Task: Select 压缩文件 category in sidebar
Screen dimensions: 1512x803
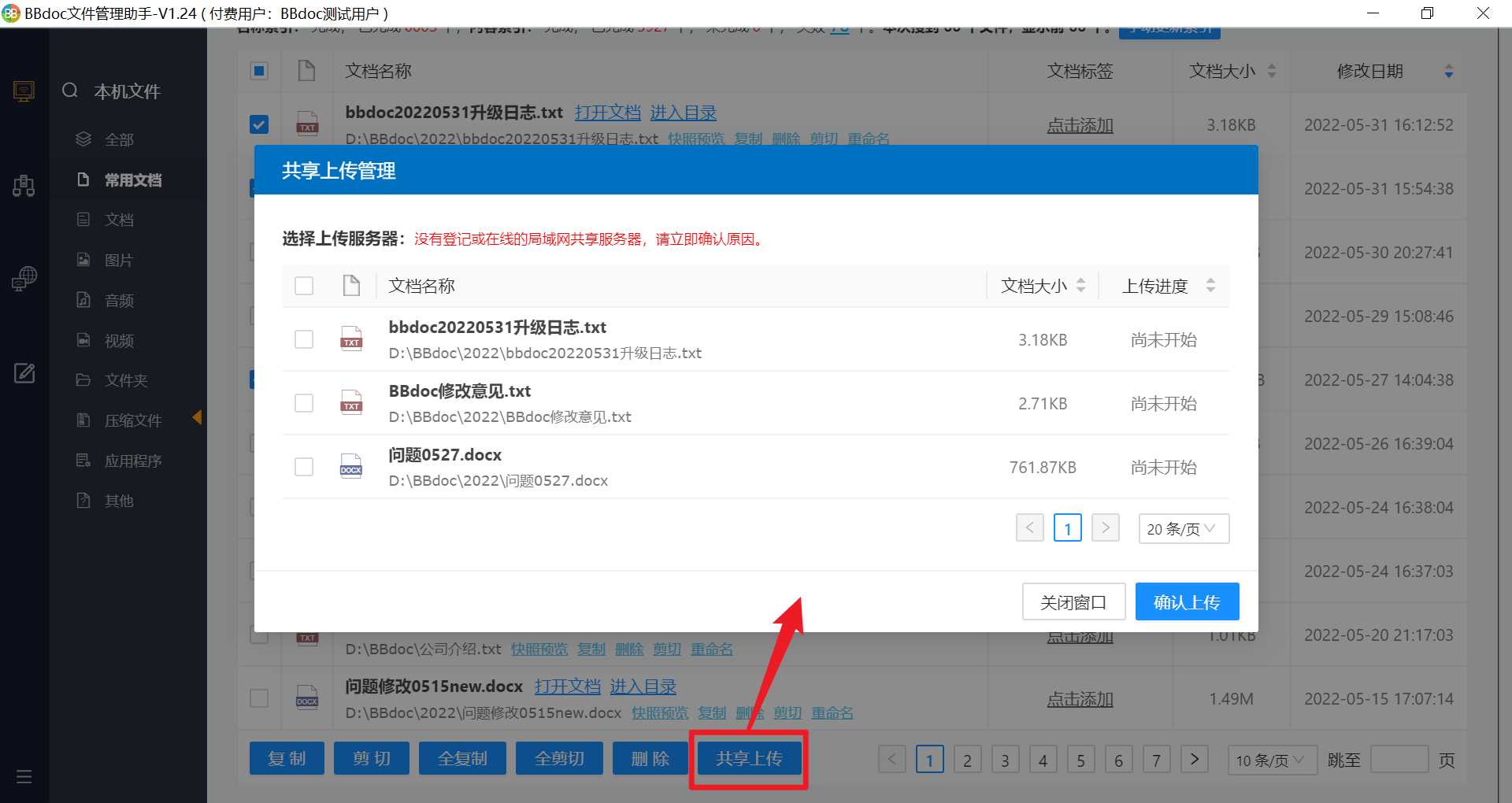Action: click(132, 420)
